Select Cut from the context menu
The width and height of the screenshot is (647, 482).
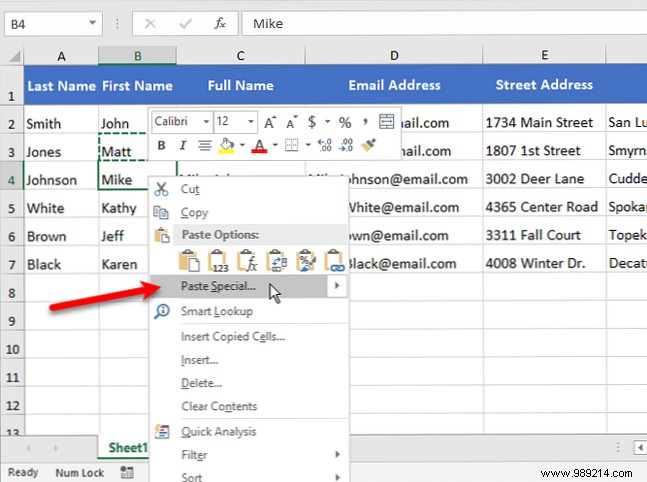tap(248, 189)
